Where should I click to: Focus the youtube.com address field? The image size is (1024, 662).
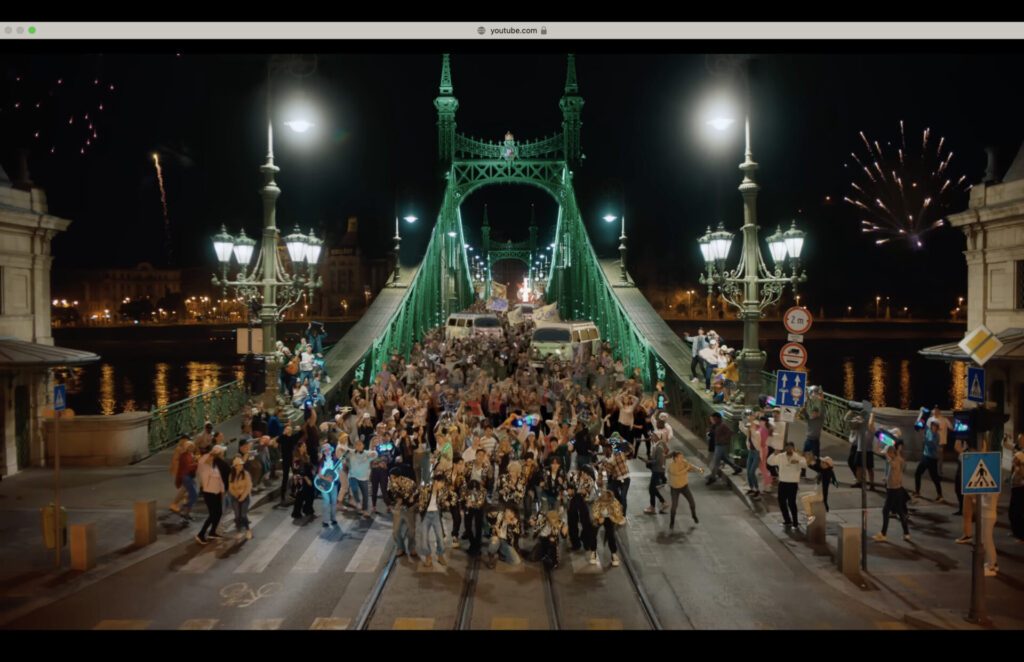tap(514, 31)
